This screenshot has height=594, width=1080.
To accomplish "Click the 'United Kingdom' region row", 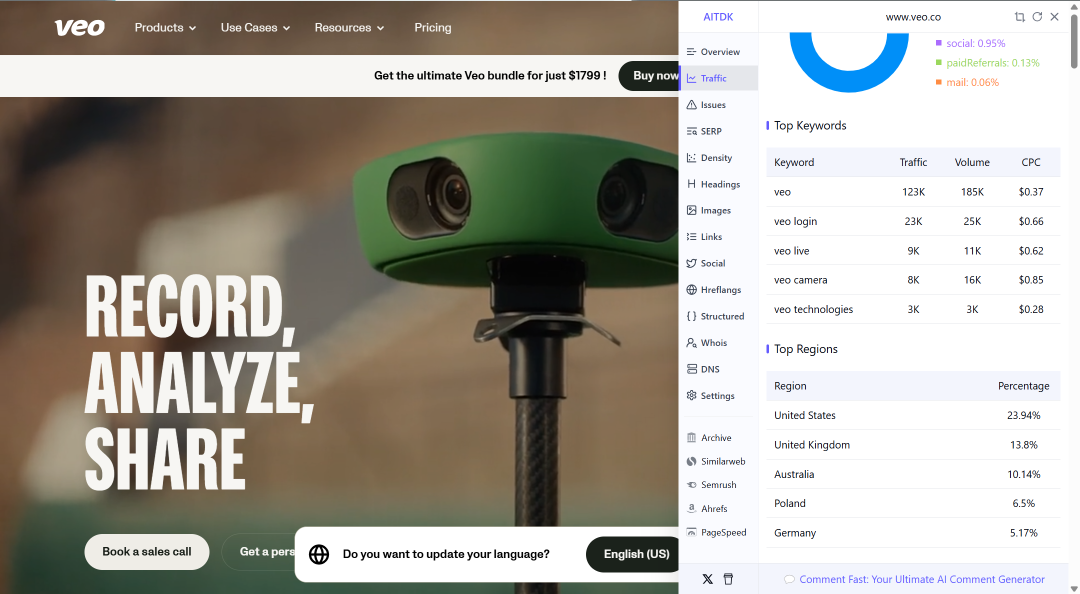I will [913, 445].
